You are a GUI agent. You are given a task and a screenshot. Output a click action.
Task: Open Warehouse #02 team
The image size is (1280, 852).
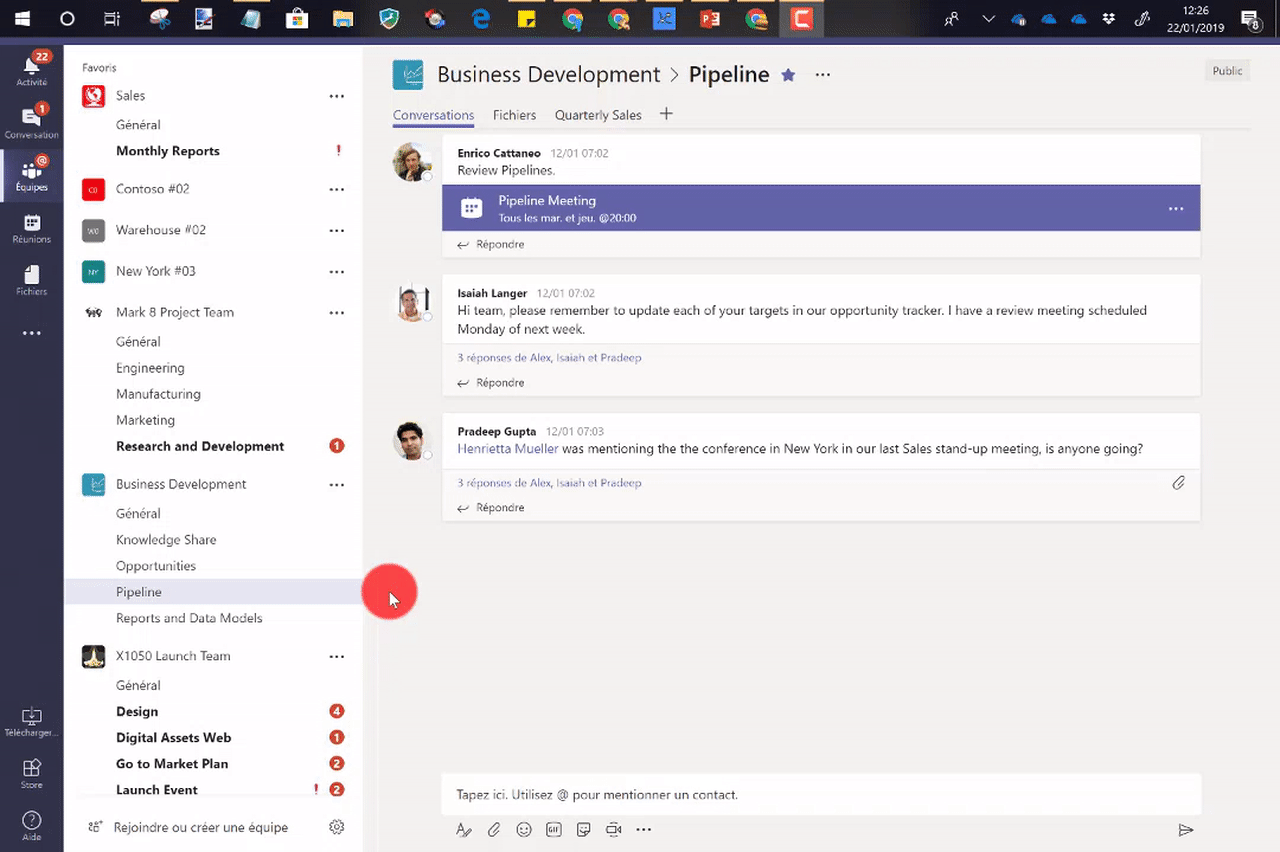161,230
